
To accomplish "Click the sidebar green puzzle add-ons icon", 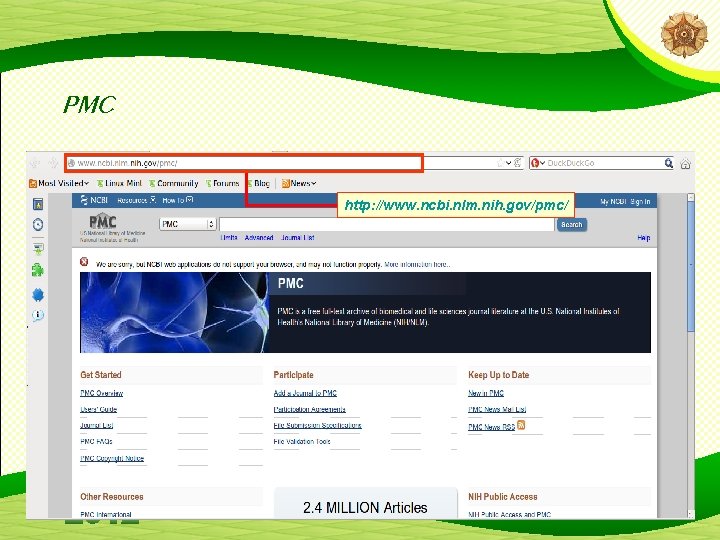I will point(38,270).
